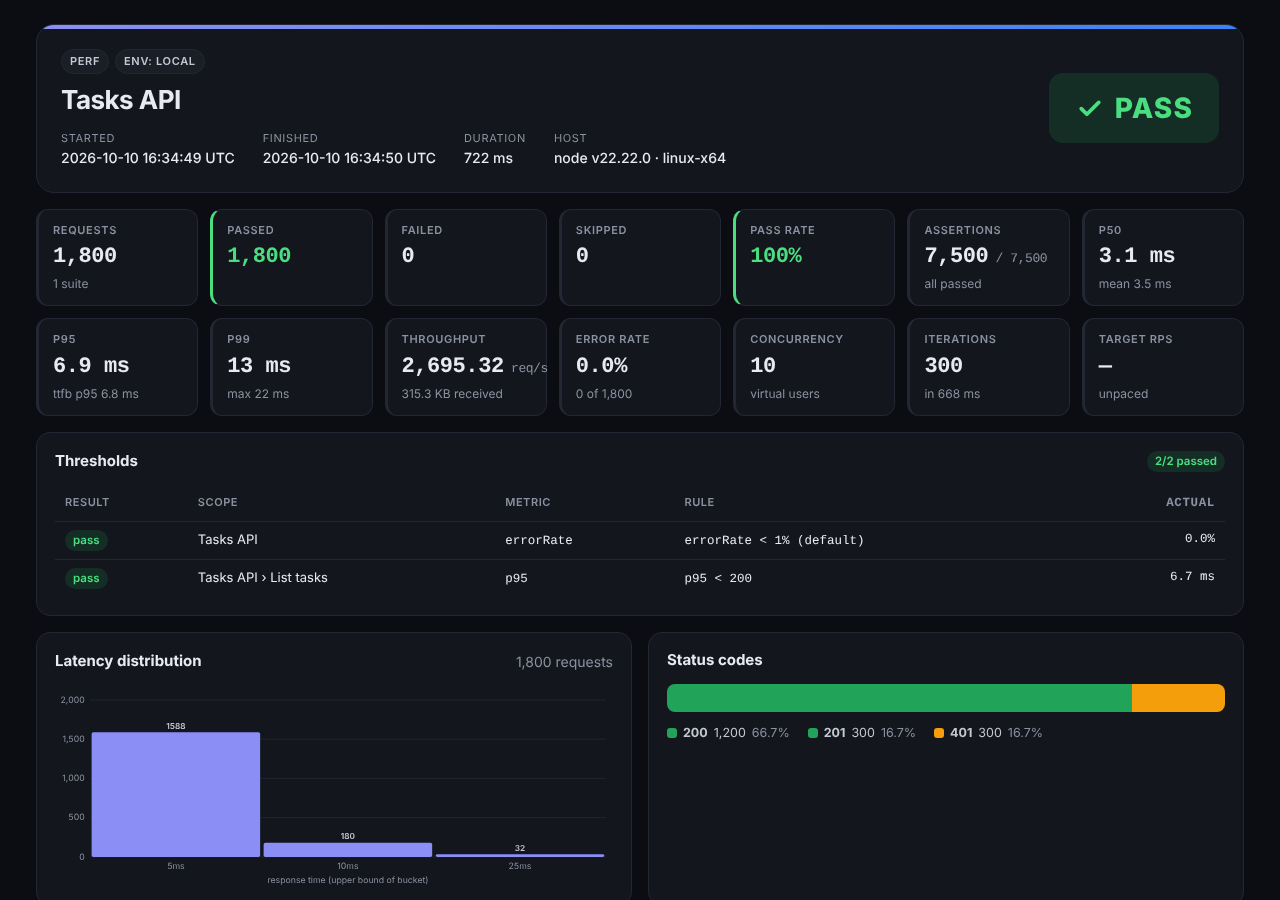Click the rule errorRate < 1% (default)
Image resolution: width=1280 pixels, height=900 pixels.
click(x=774, y=540)
